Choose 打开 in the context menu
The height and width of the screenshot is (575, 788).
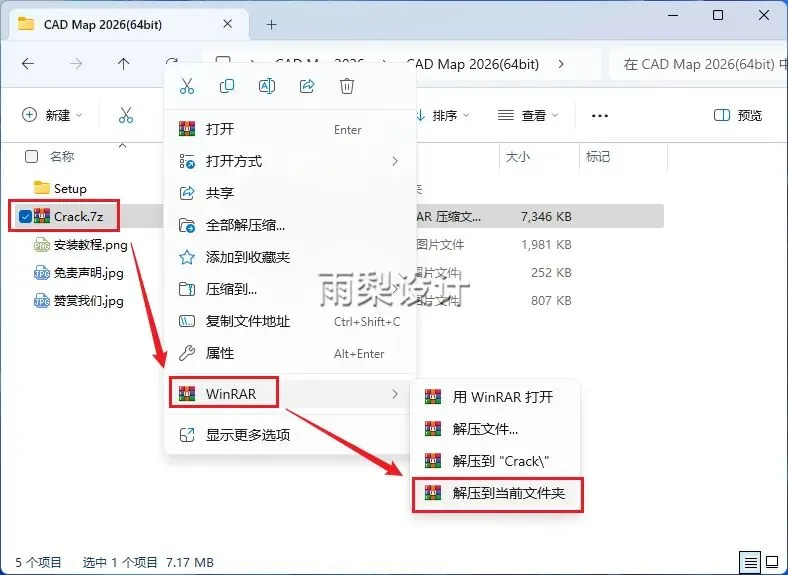[290, 129]
